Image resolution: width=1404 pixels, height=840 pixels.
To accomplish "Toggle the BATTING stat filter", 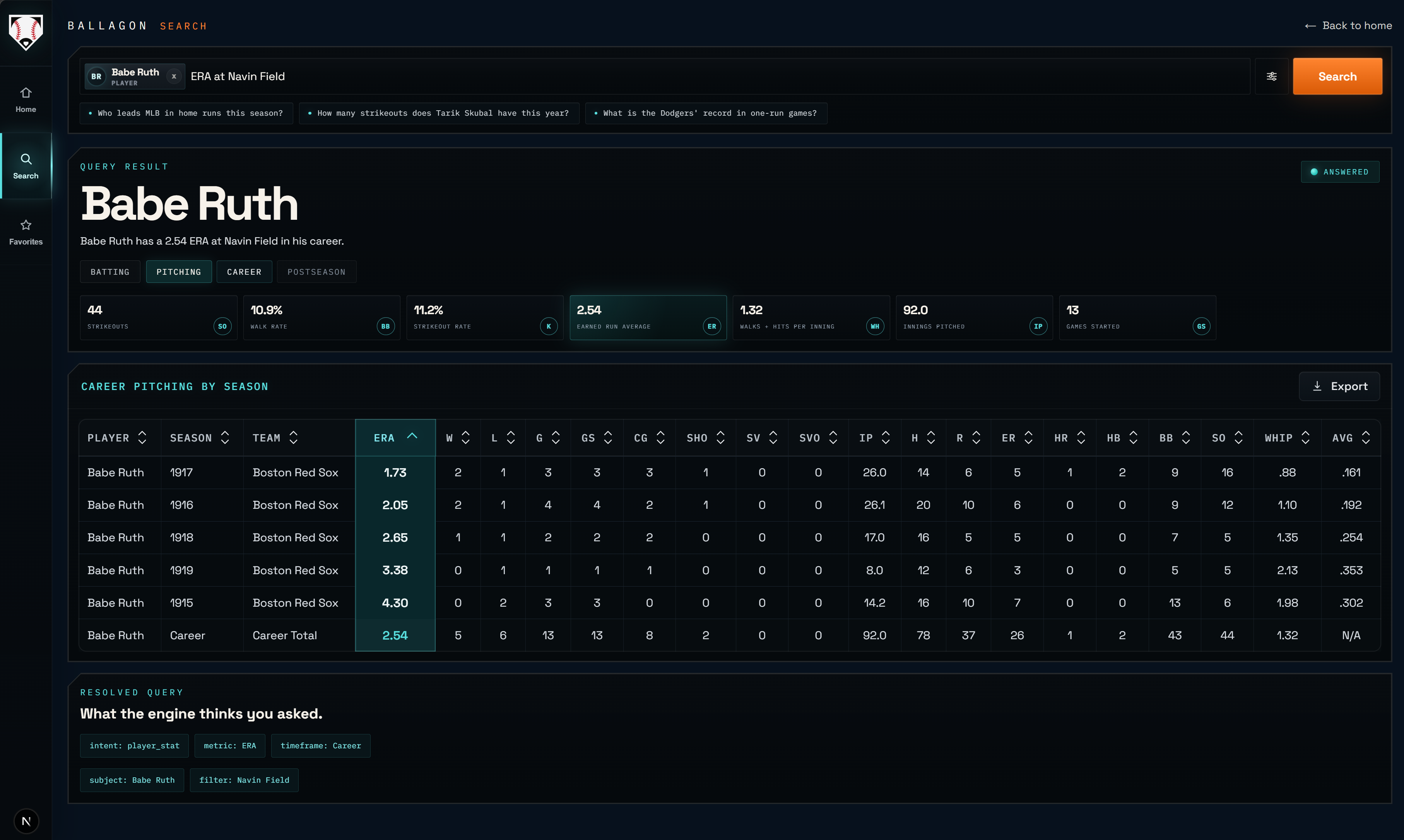I will pyautogui.click(x=110, y=272).
